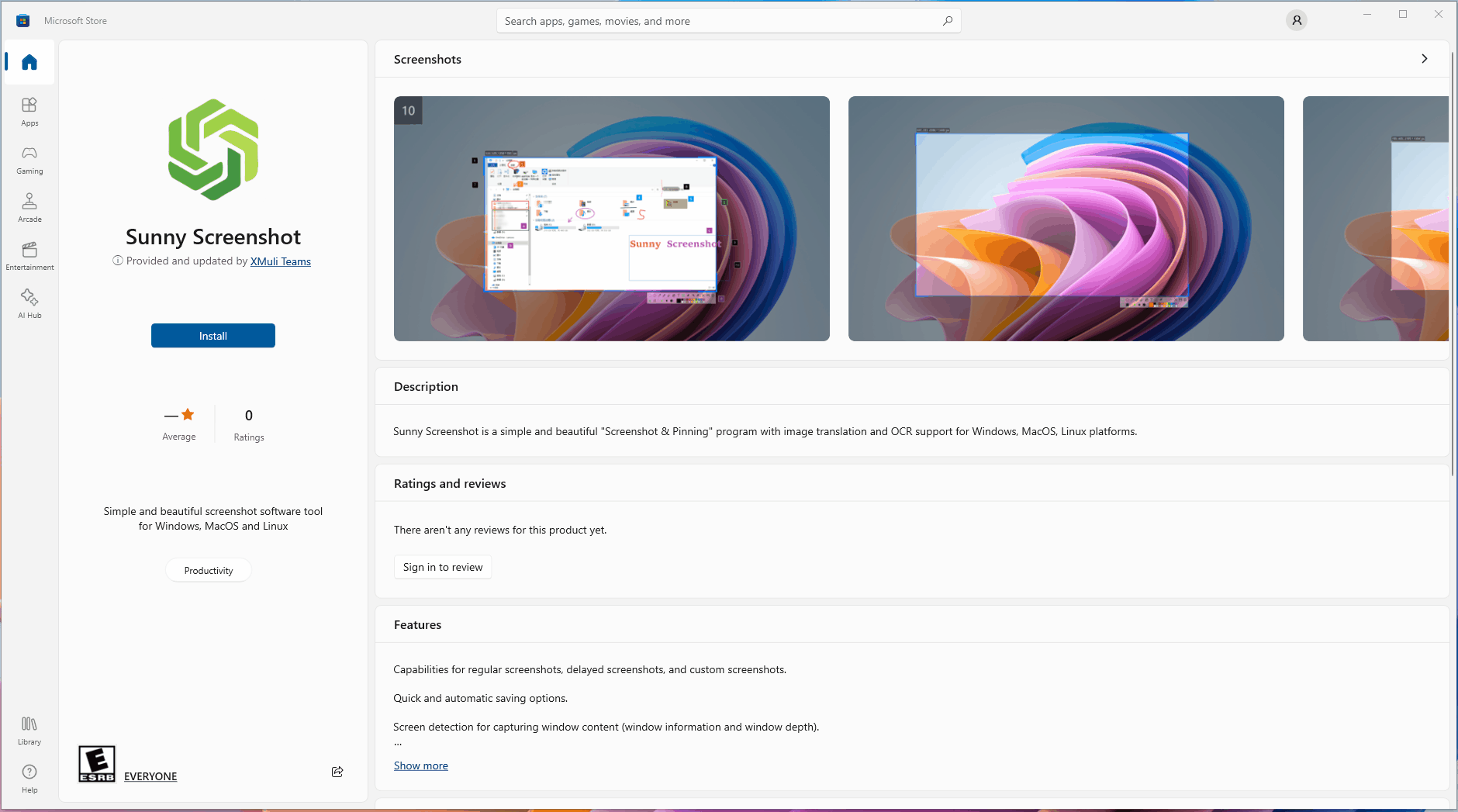Open the partially visible third screenshot

tap(1376, 219)
